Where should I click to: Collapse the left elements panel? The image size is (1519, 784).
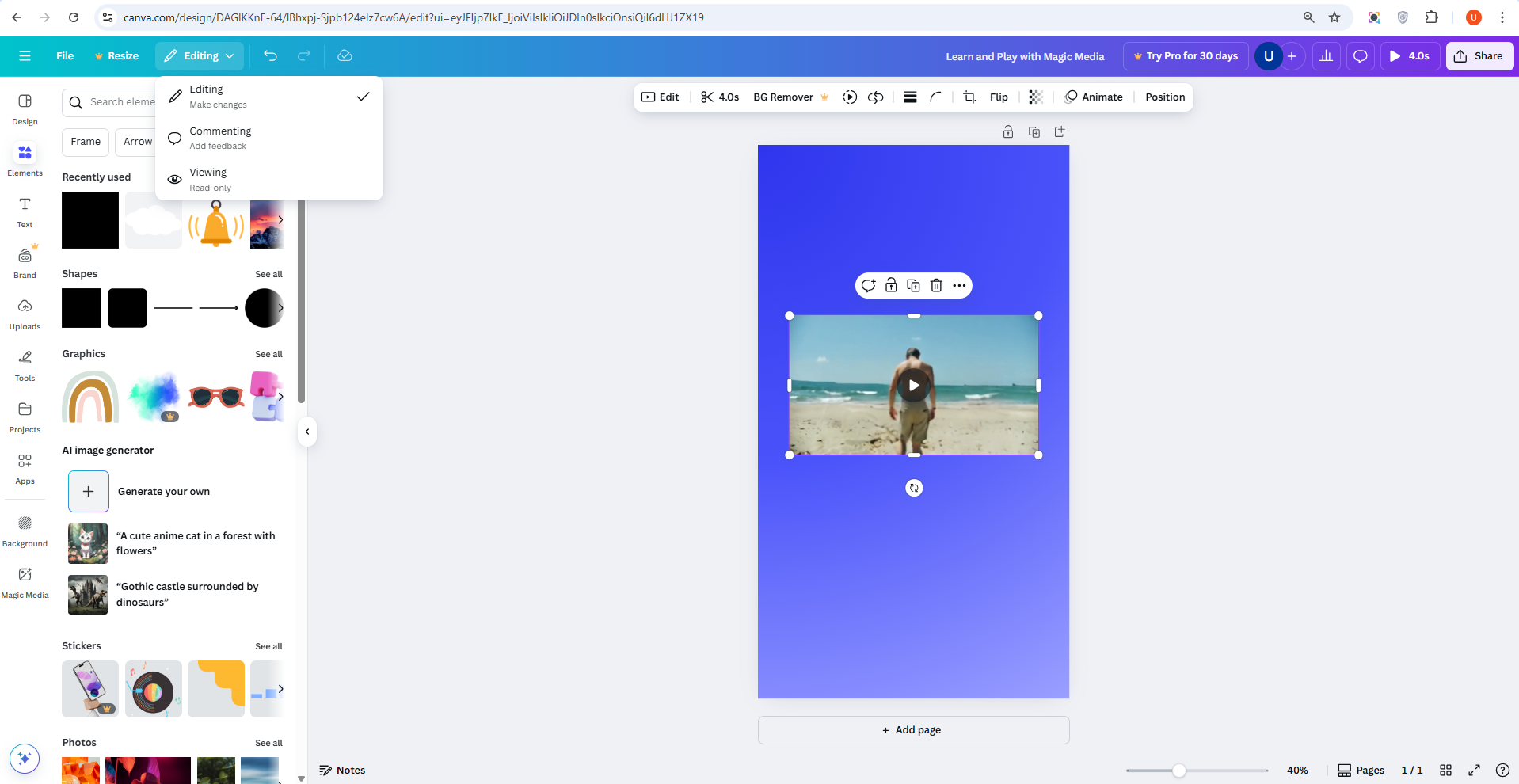[x=306, y=431]
